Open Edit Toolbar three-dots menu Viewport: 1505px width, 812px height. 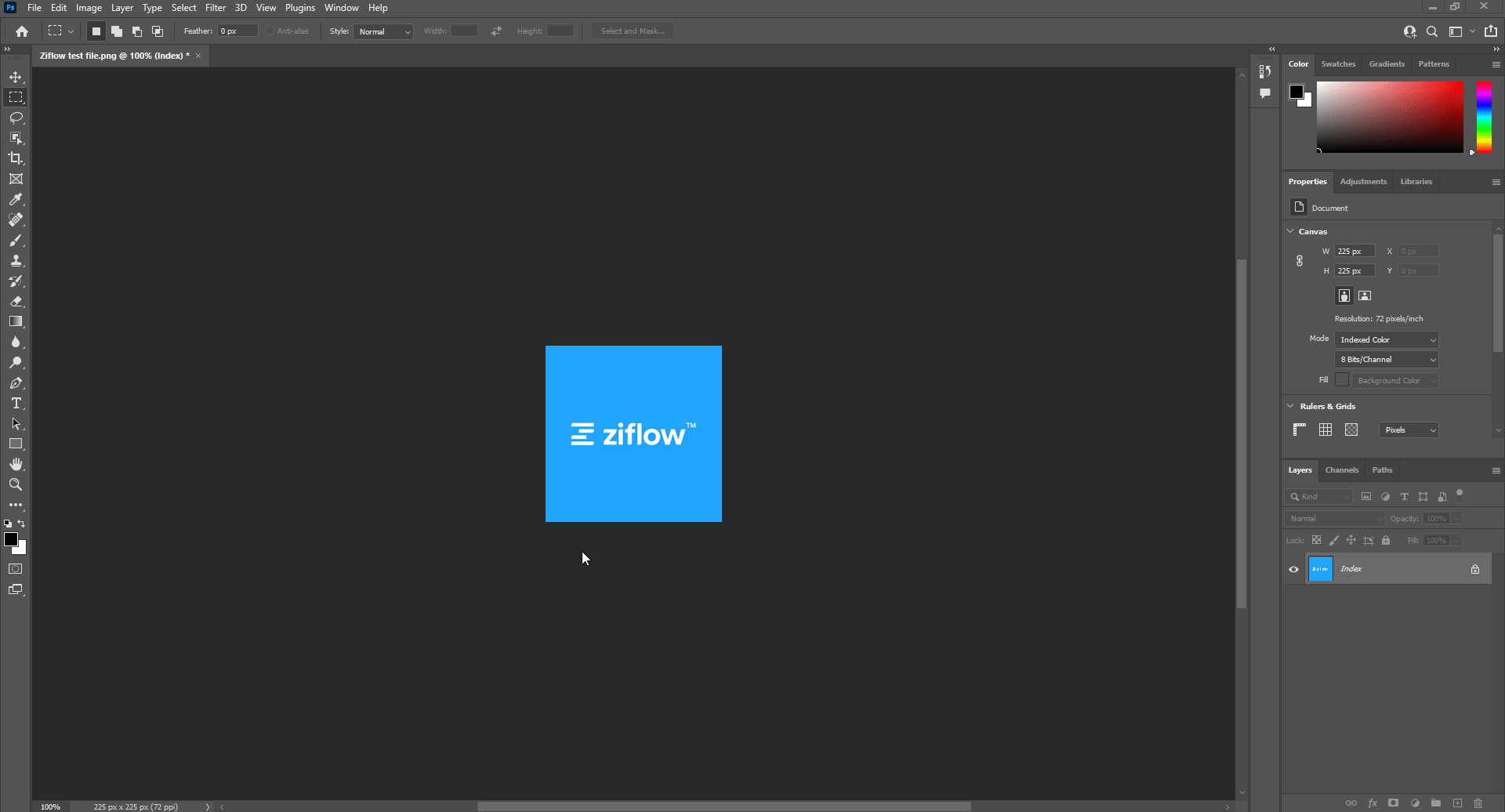pyautogui.click(x=16, y=505)
